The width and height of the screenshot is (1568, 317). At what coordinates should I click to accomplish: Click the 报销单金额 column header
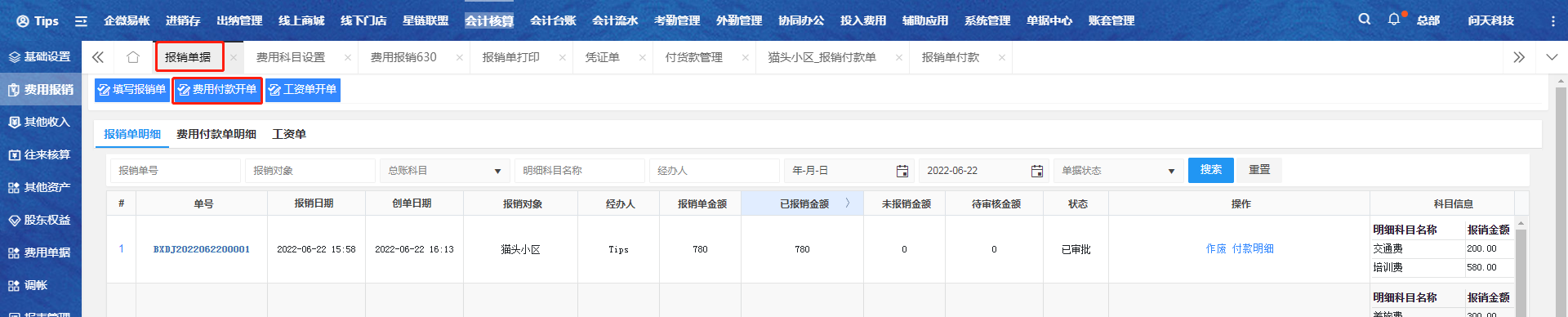(702, 203)
